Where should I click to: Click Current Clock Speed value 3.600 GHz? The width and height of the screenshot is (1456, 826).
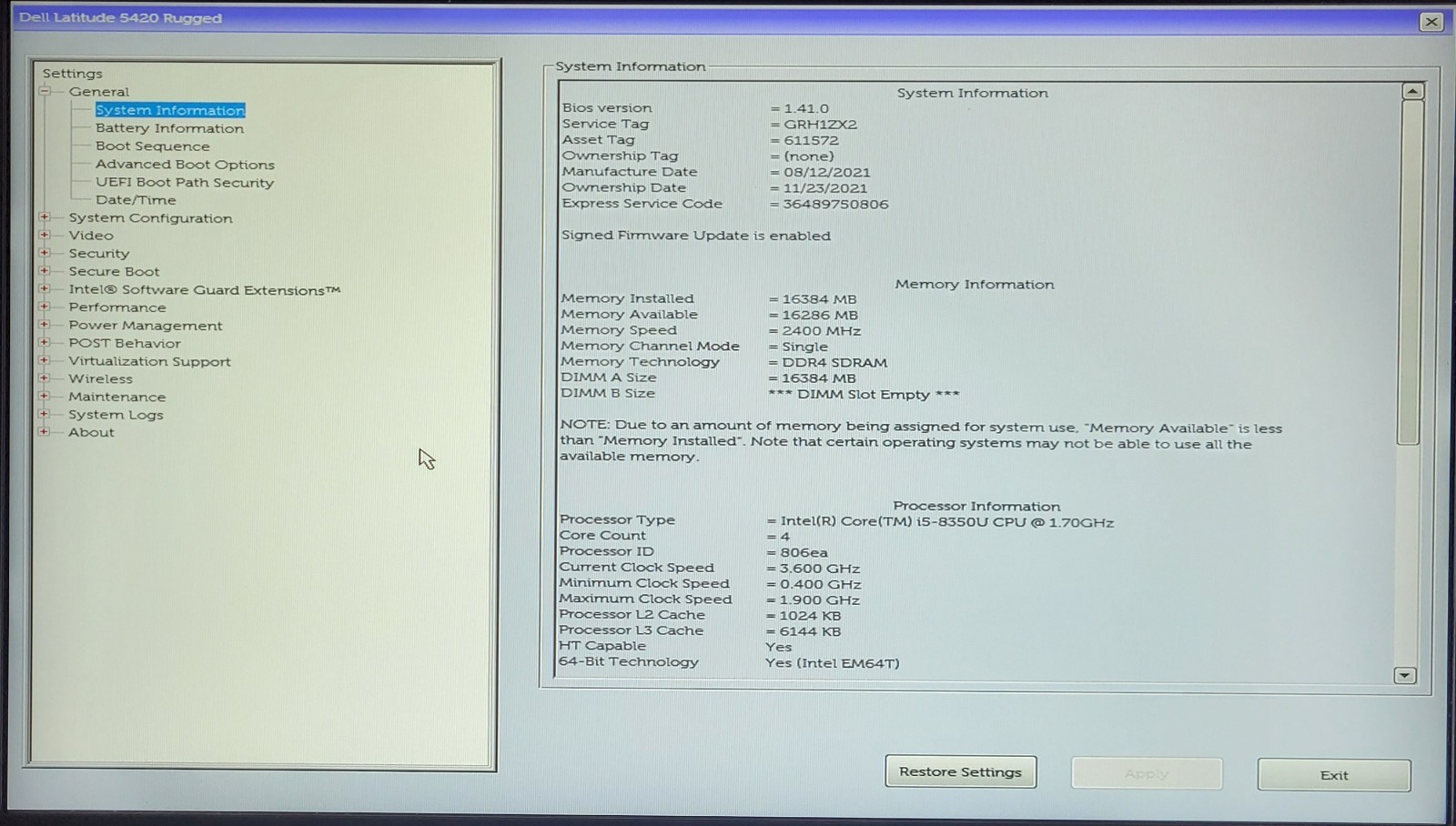pyautogui.click(x=819, y=569)
